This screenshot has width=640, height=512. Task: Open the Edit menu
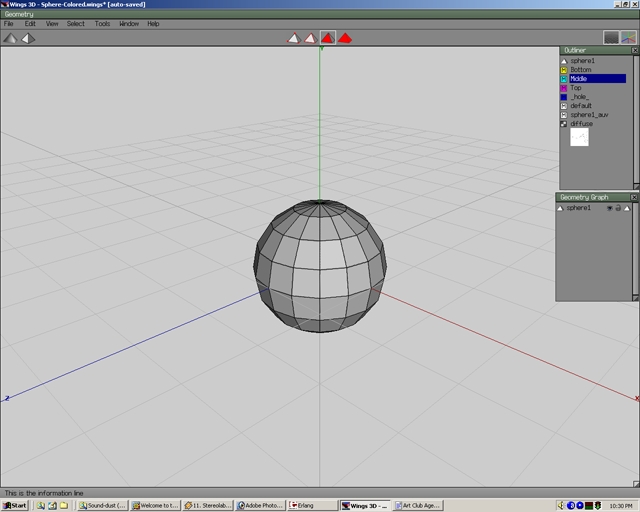[30, 24]
